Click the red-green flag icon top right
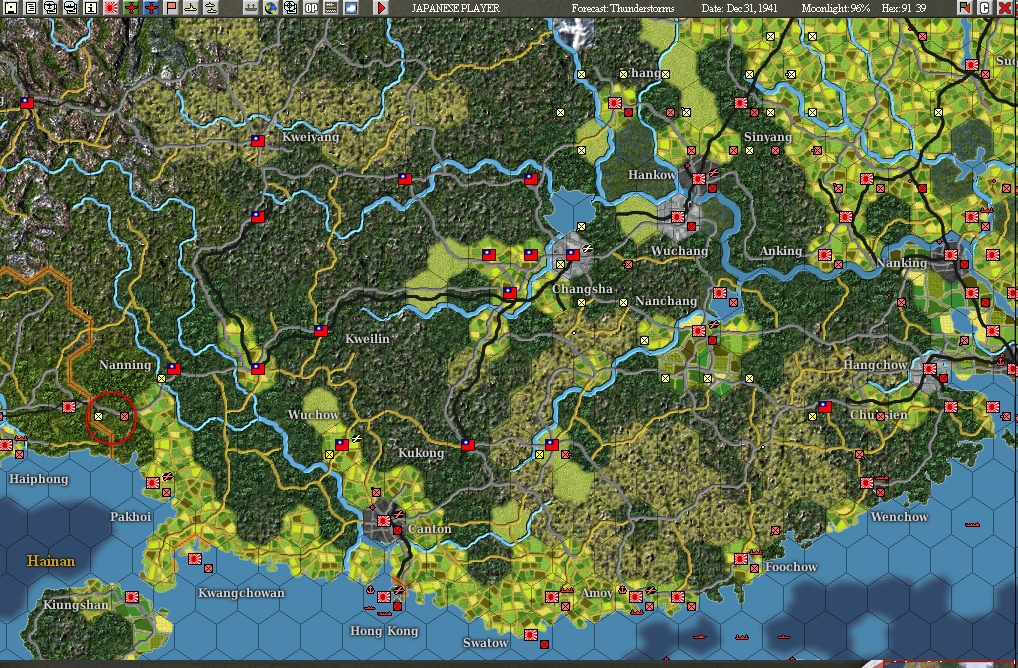The width and height of the screenshot is (1018, 668). (965, 8)
